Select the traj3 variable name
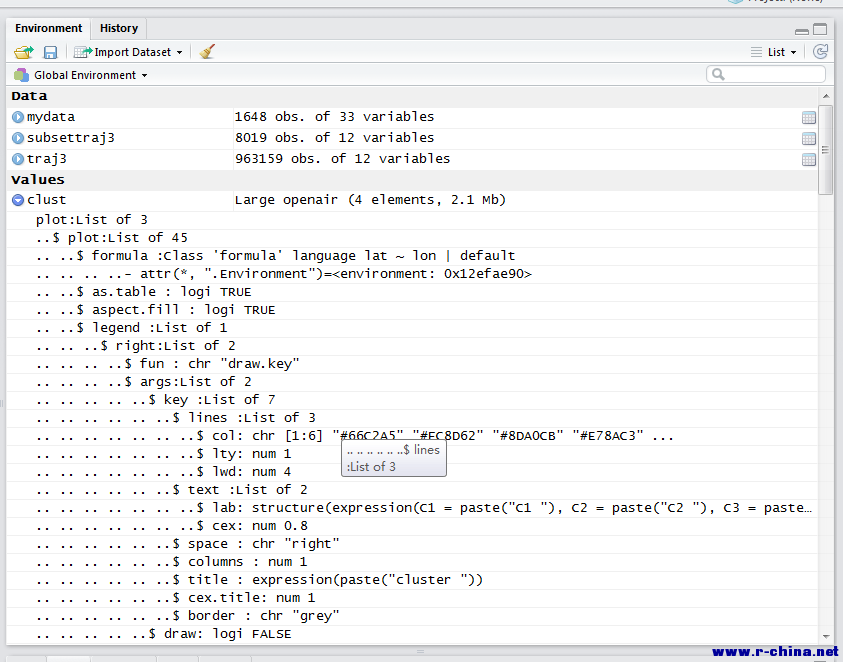The image size is (843, 662). coord(47,159)
